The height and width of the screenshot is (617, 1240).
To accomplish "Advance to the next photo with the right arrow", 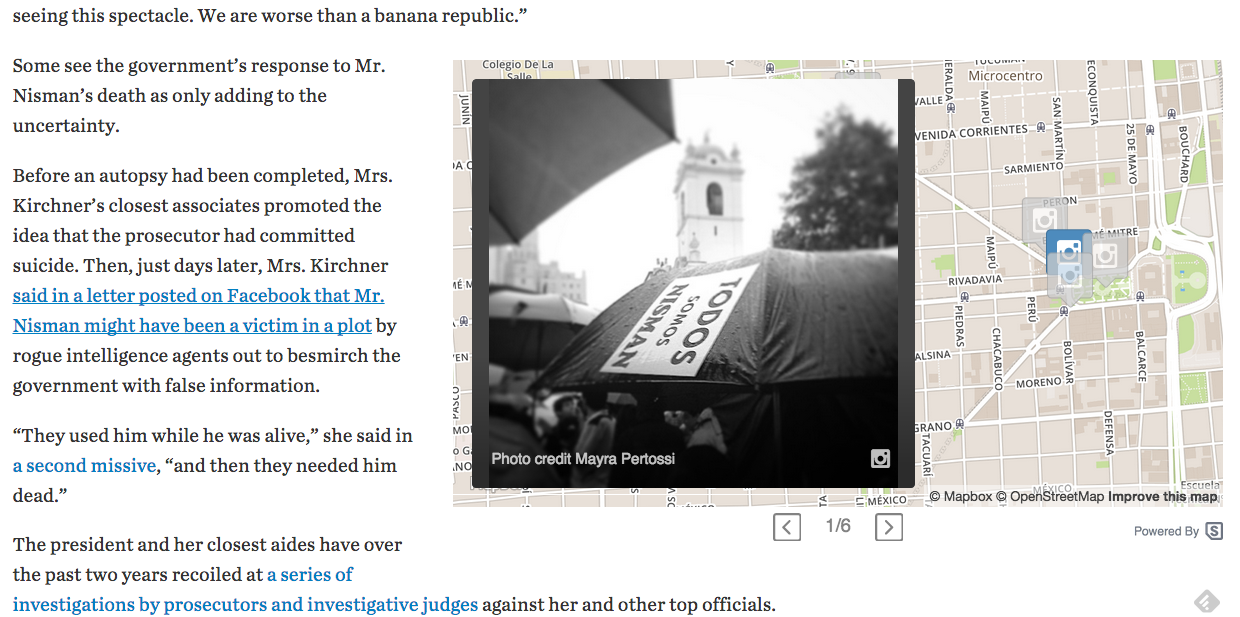I will [889, 527].
